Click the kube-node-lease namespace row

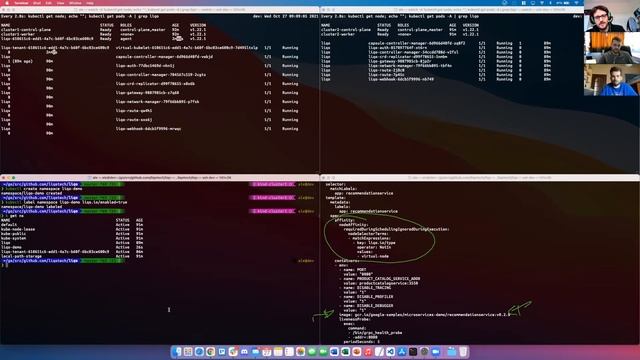click(72, 229)
